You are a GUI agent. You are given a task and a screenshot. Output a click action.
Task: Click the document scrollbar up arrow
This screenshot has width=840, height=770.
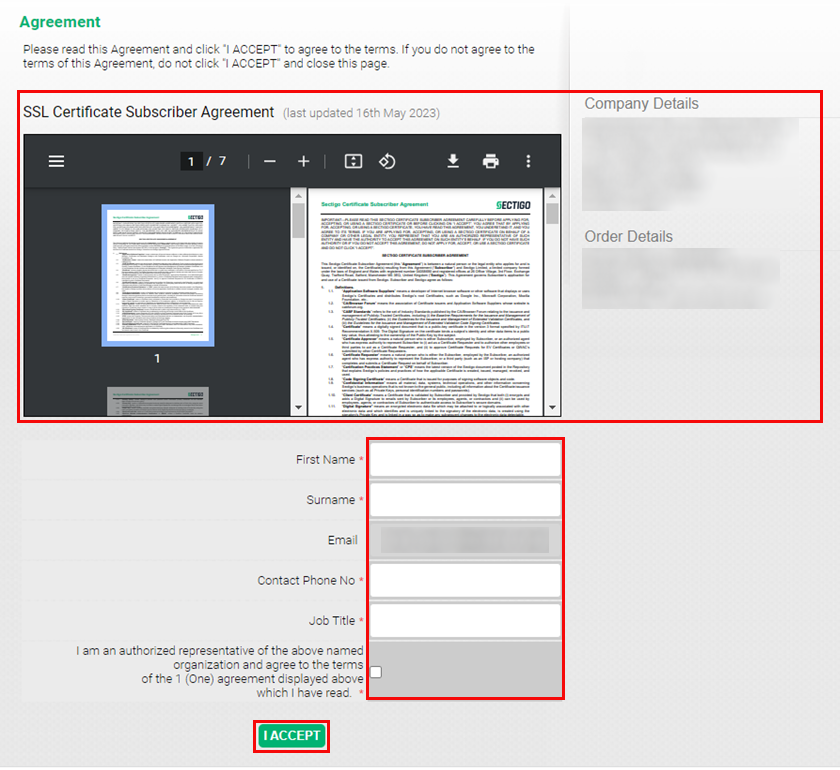[x=553, y=195]
